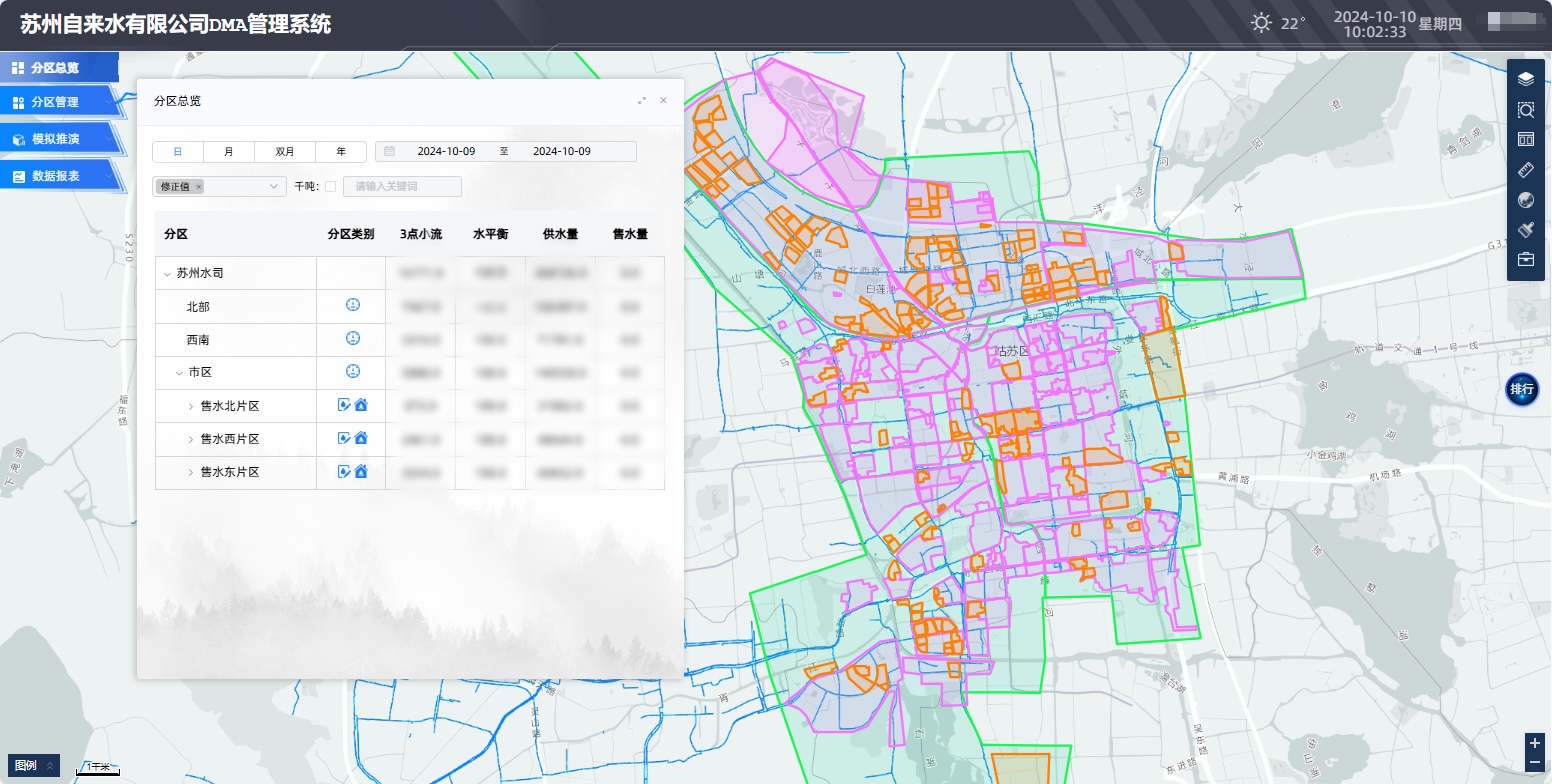Select the 双月 period option

tap(285, 152)
